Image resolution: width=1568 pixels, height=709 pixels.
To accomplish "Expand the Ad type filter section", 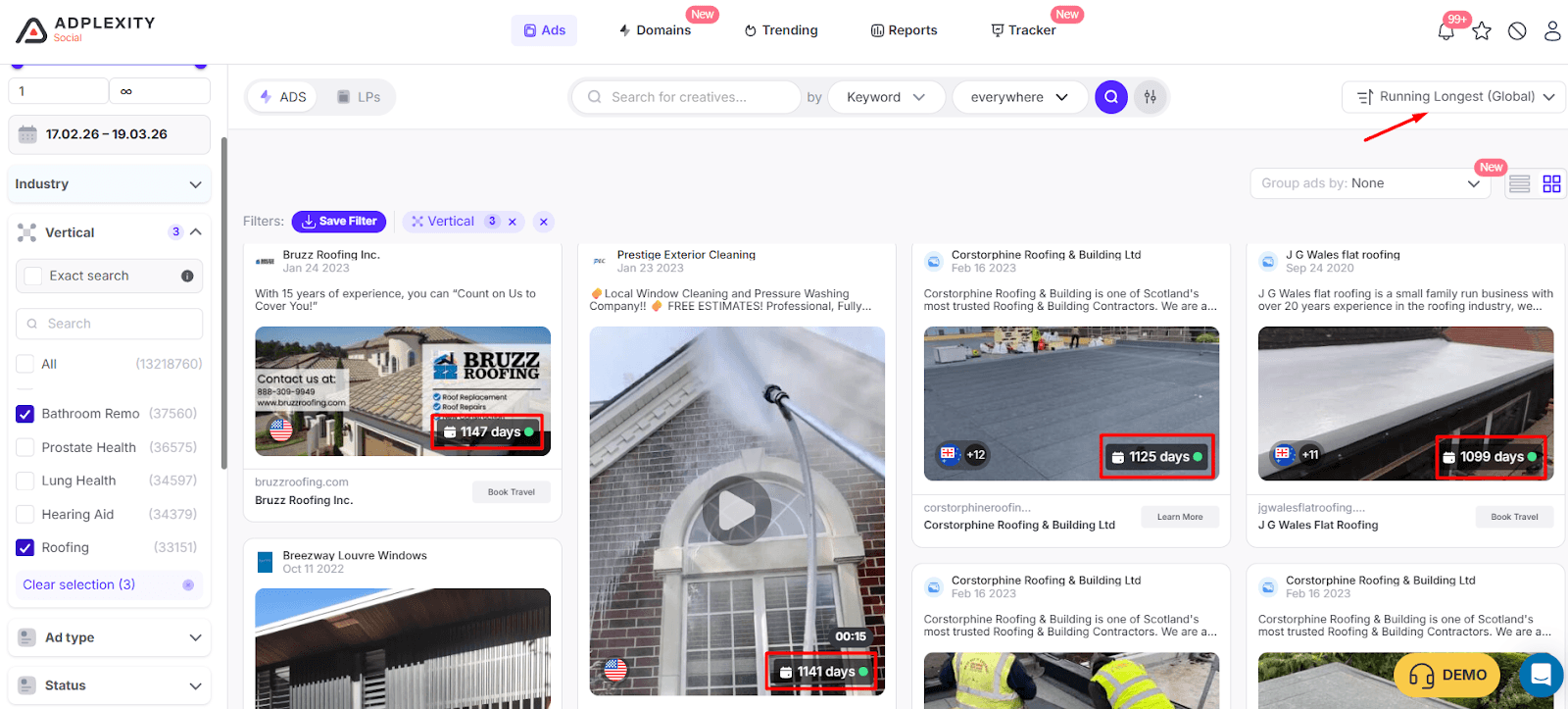I will coord(110,637).
